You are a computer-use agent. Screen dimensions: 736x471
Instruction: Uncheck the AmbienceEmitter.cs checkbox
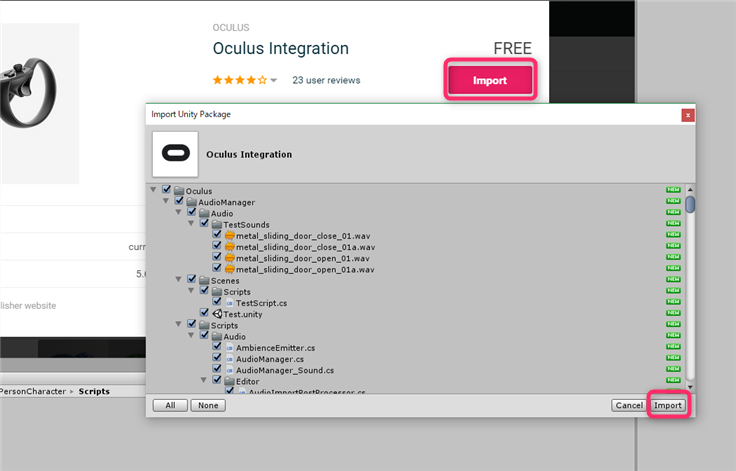(217, 346)
